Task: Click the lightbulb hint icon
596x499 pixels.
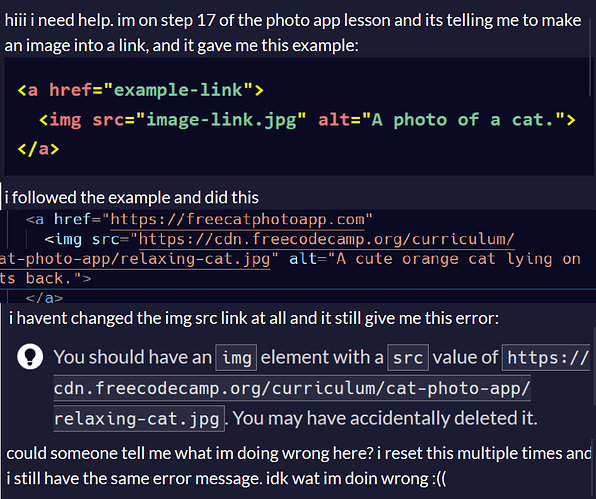Action: (30, 356)
